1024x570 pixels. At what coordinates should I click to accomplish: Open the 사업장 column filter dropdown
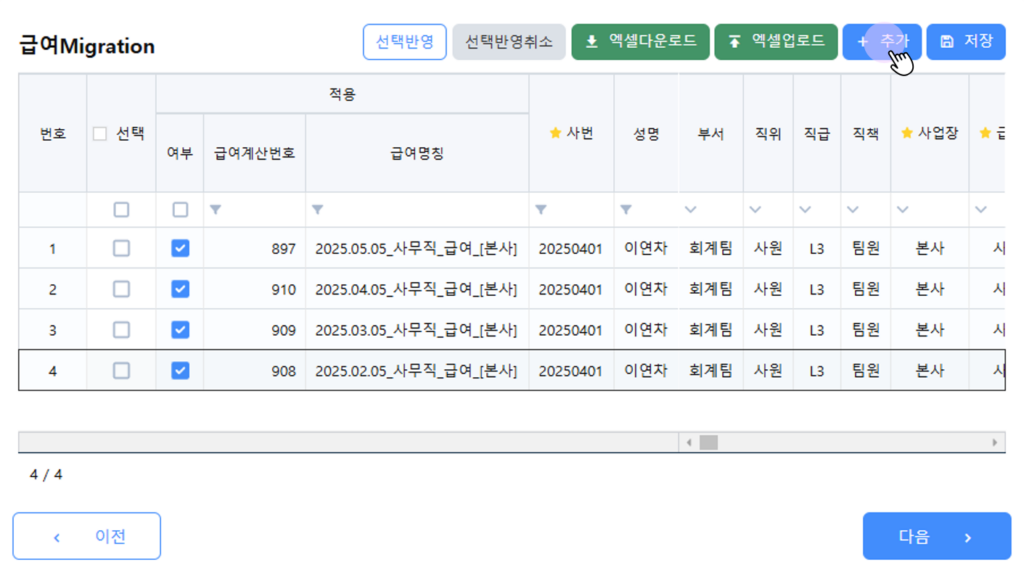(x=903, y=210)
